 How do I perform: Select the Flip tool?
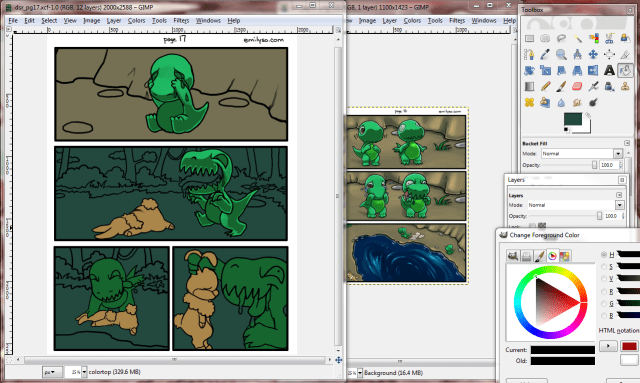point(593,70)
